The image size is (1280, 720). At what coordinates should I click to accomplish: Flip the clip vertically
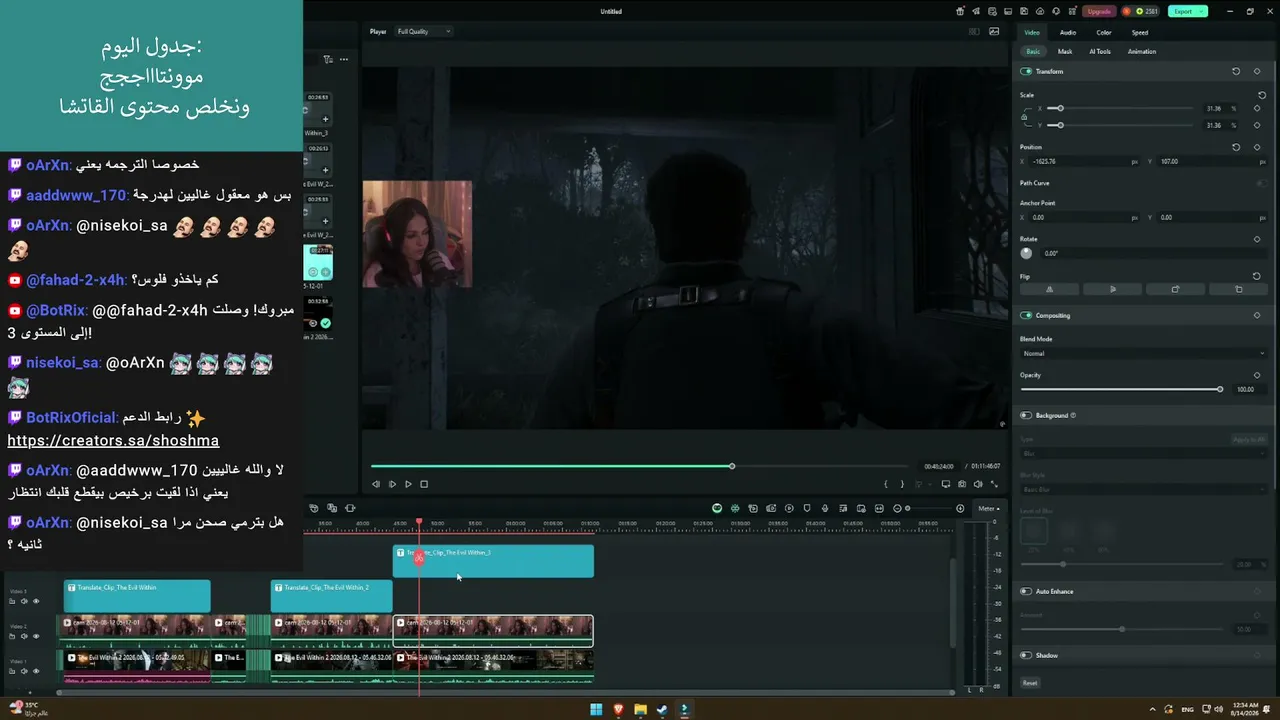pos(1112,289)
